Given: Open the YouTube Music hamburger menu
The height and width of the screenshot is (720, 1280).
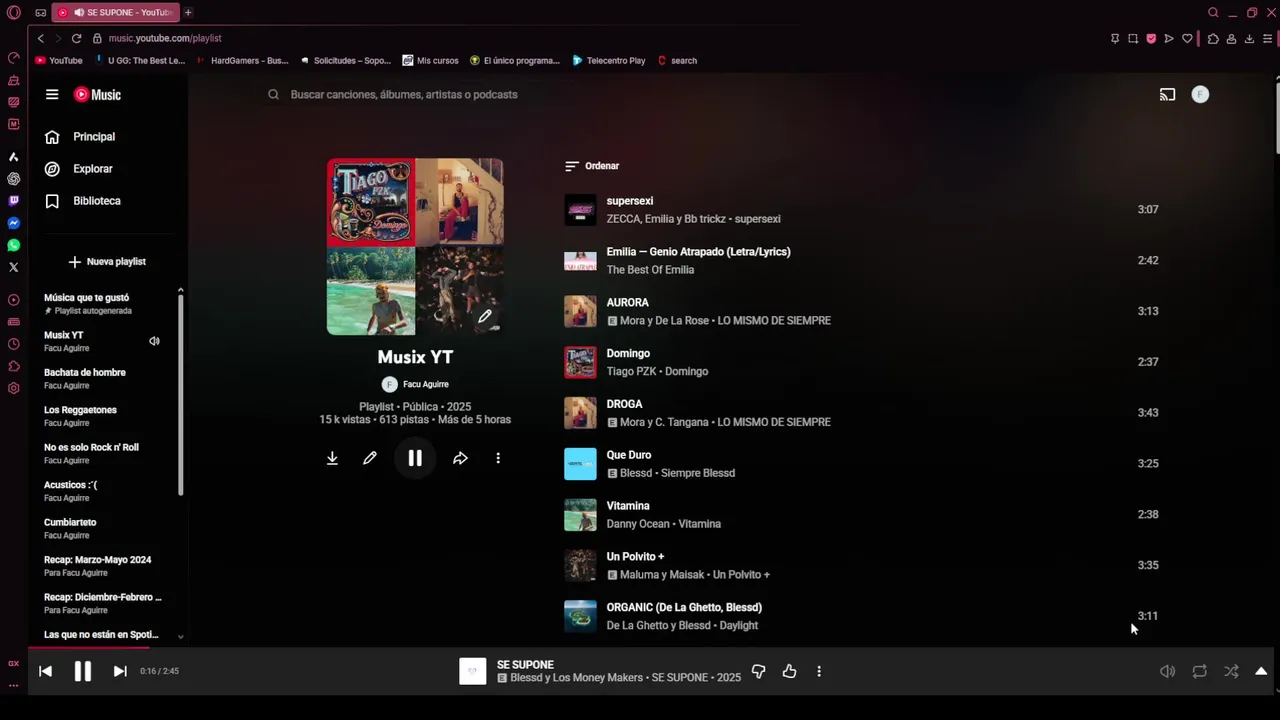Looking at the screenshot, I should coord(52,95).
